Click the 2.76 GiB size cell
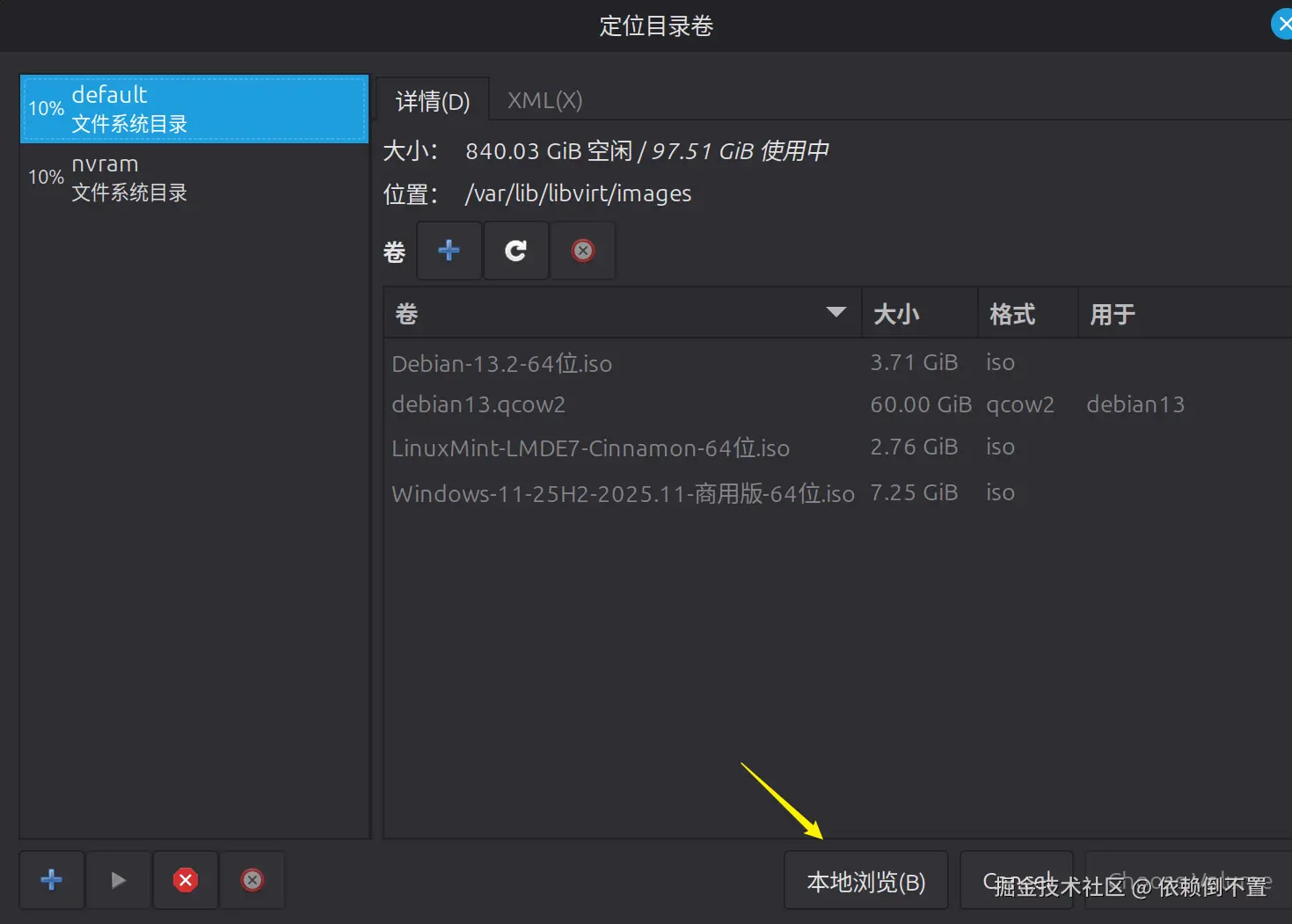1292x924 pixels. point(914,447)
